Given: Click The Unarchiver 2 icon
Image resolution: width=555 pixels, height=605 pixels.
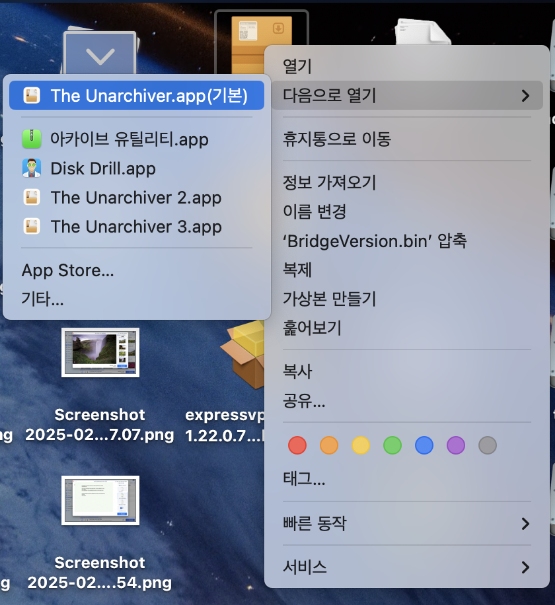Looking at the screenshot, I should point(32,198).
